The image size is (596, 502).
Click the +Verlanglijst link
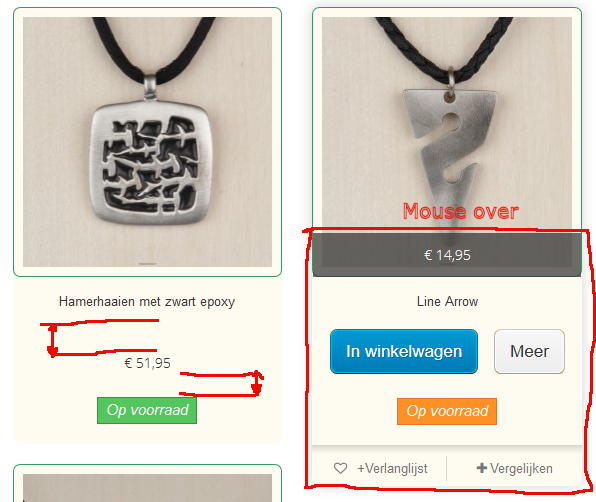point(392,469)
